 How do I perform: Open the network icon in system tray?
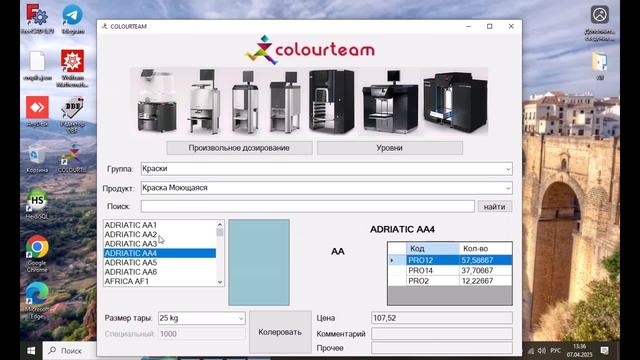coord(531,351)
